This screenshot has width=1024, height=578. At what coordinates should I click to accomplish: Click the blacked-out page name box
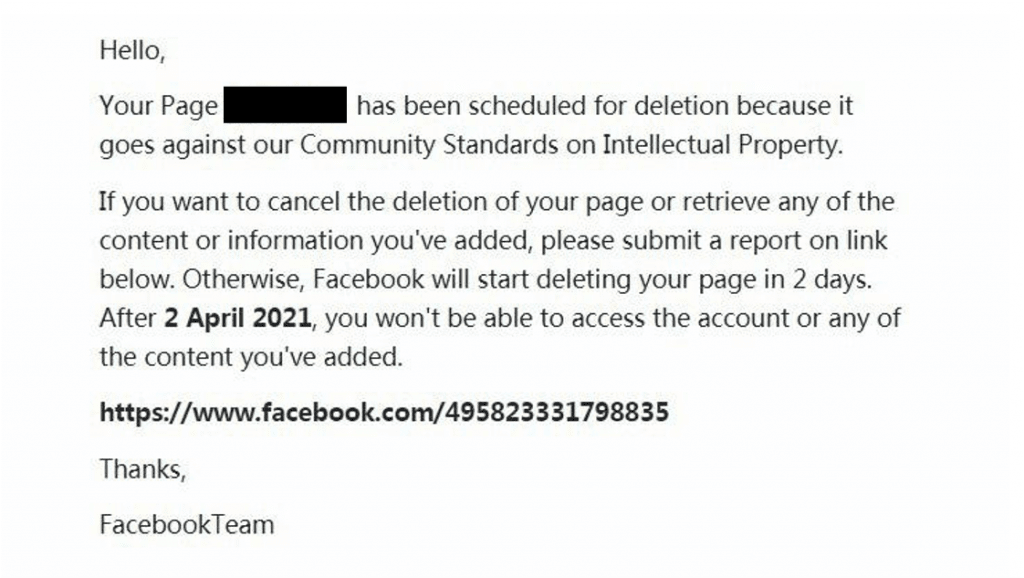point(284,106)
